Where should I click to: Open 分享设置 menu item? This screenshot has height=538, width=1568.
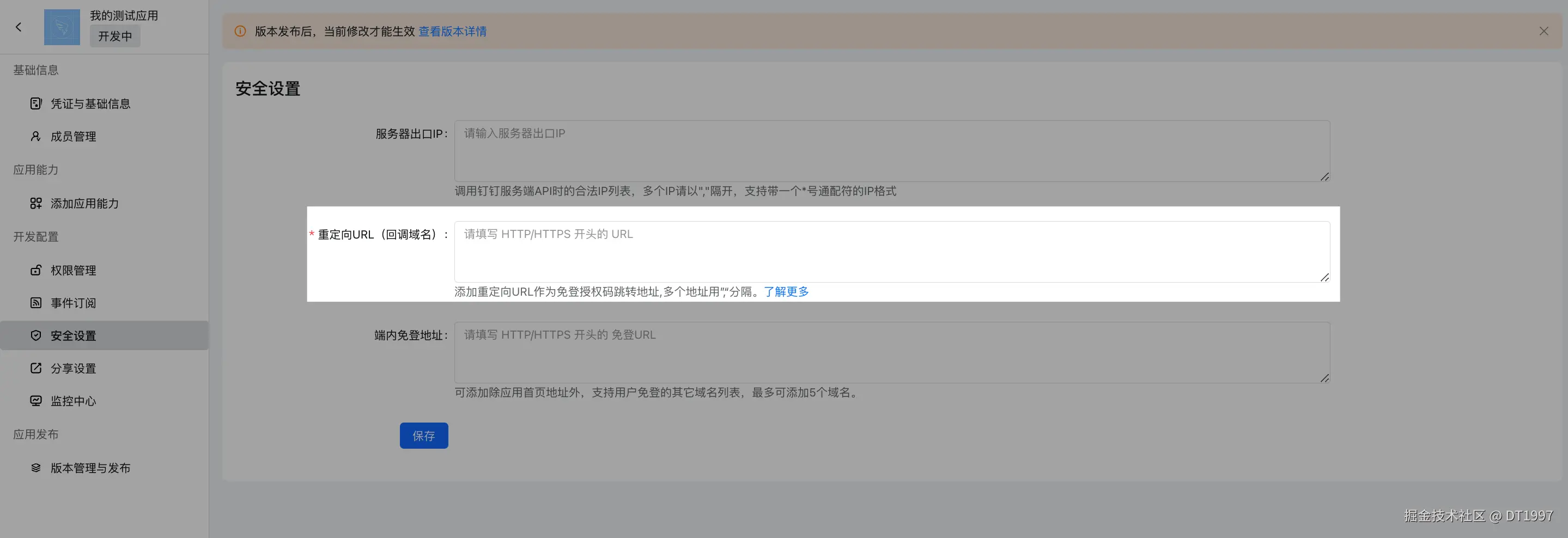[x=104, y=368]
